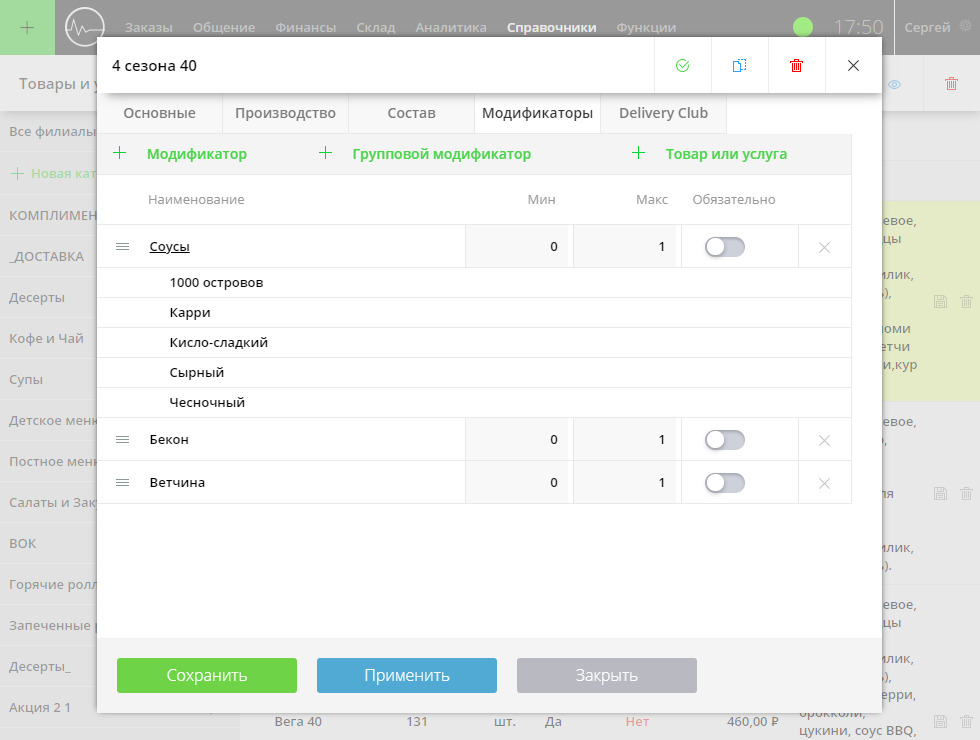The image size is (980, 740).
Task: Remove the Бекон modifier row
Action: click(x=824, y=441)
